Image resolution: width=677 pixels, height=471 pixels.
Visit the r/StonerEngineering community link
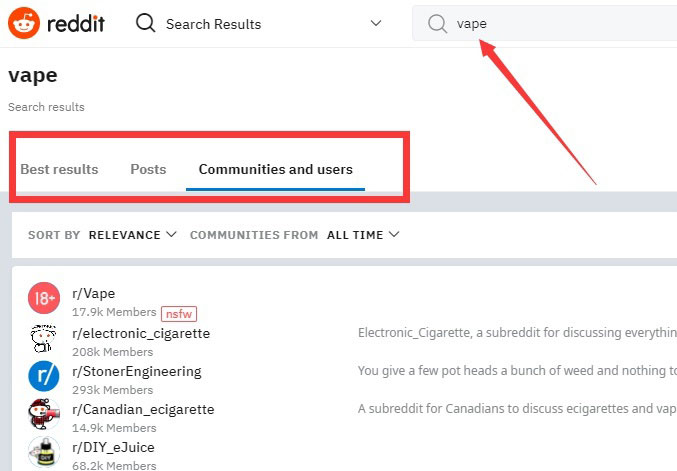point(137,371)
